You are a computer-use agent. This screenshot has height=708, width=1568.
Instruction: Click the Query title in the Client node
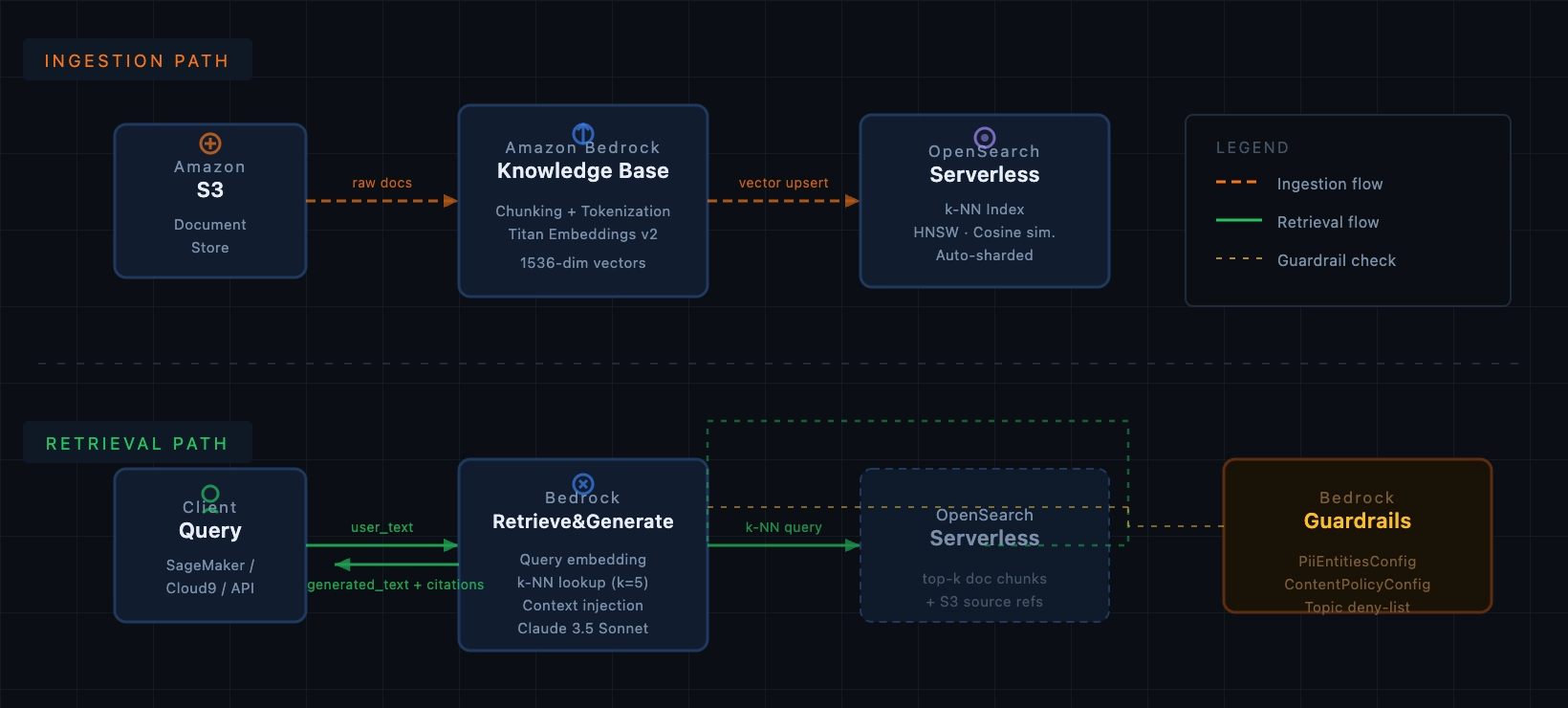tap(210, 530)
